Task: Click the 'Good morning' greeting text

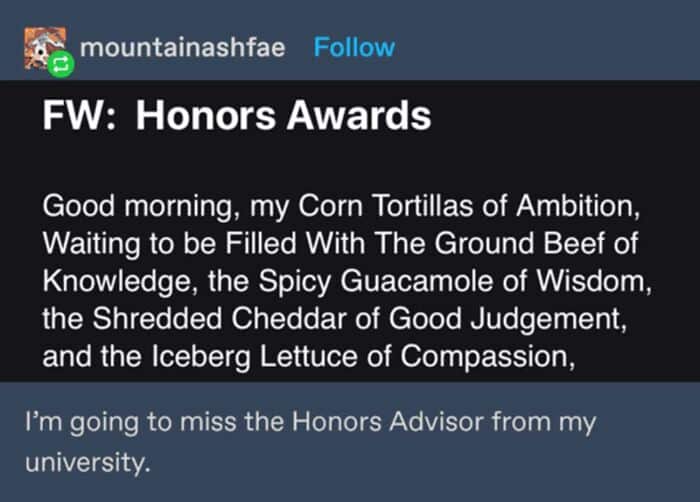Action: tap(138, 207)
